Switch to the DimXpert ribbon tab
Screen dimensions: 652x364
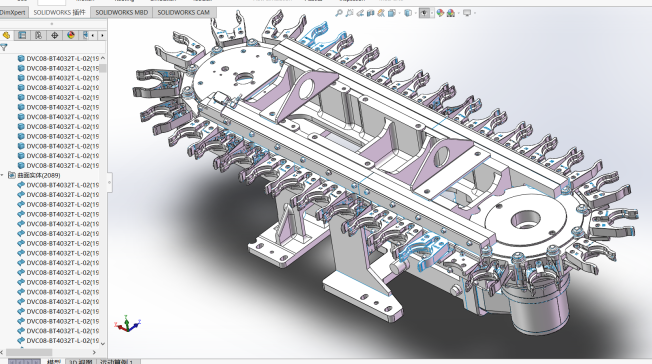point(14,12)
